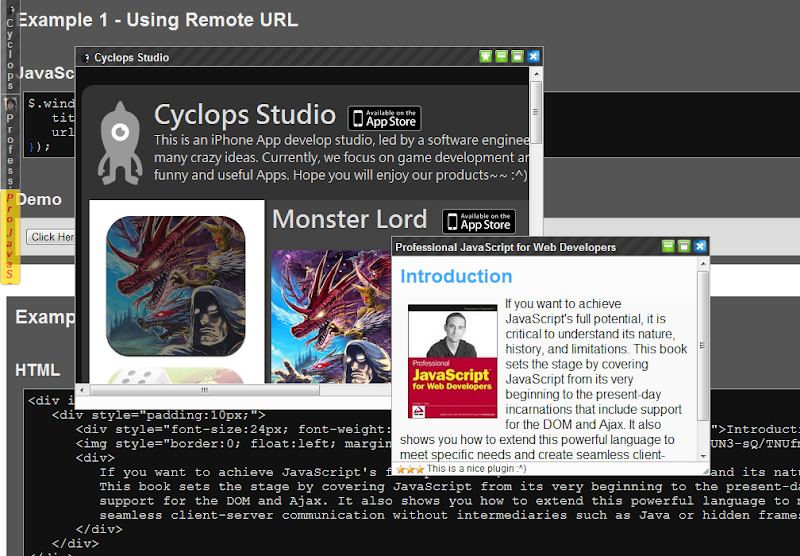
Task: Maximize the Professional JavaScript for Web Developers window
Action: click(x=684, y=246)
